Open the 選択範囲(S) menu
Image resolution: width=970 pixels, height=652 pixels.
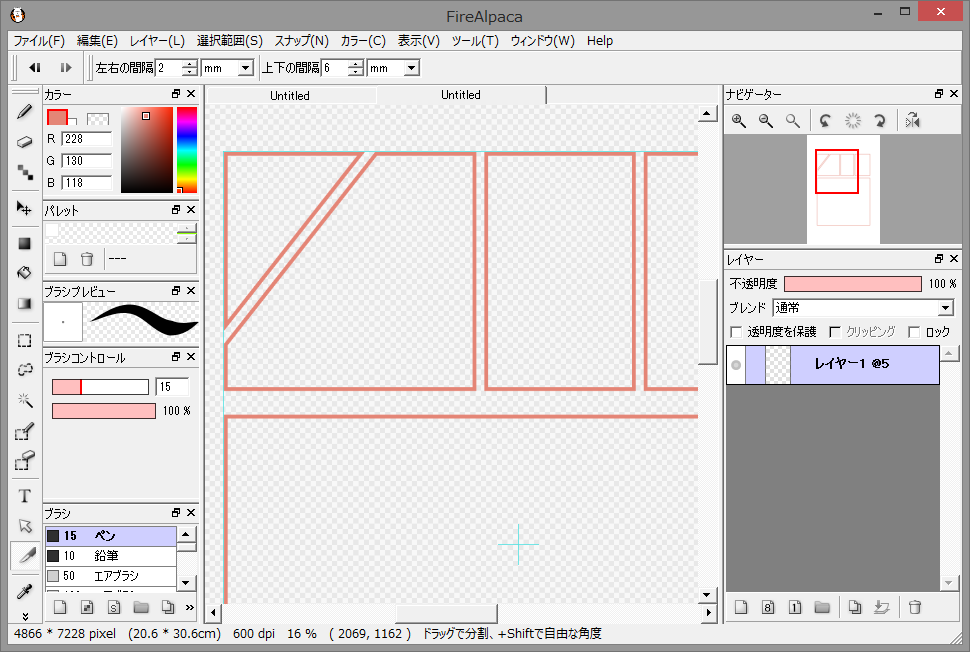click(230, 41)
